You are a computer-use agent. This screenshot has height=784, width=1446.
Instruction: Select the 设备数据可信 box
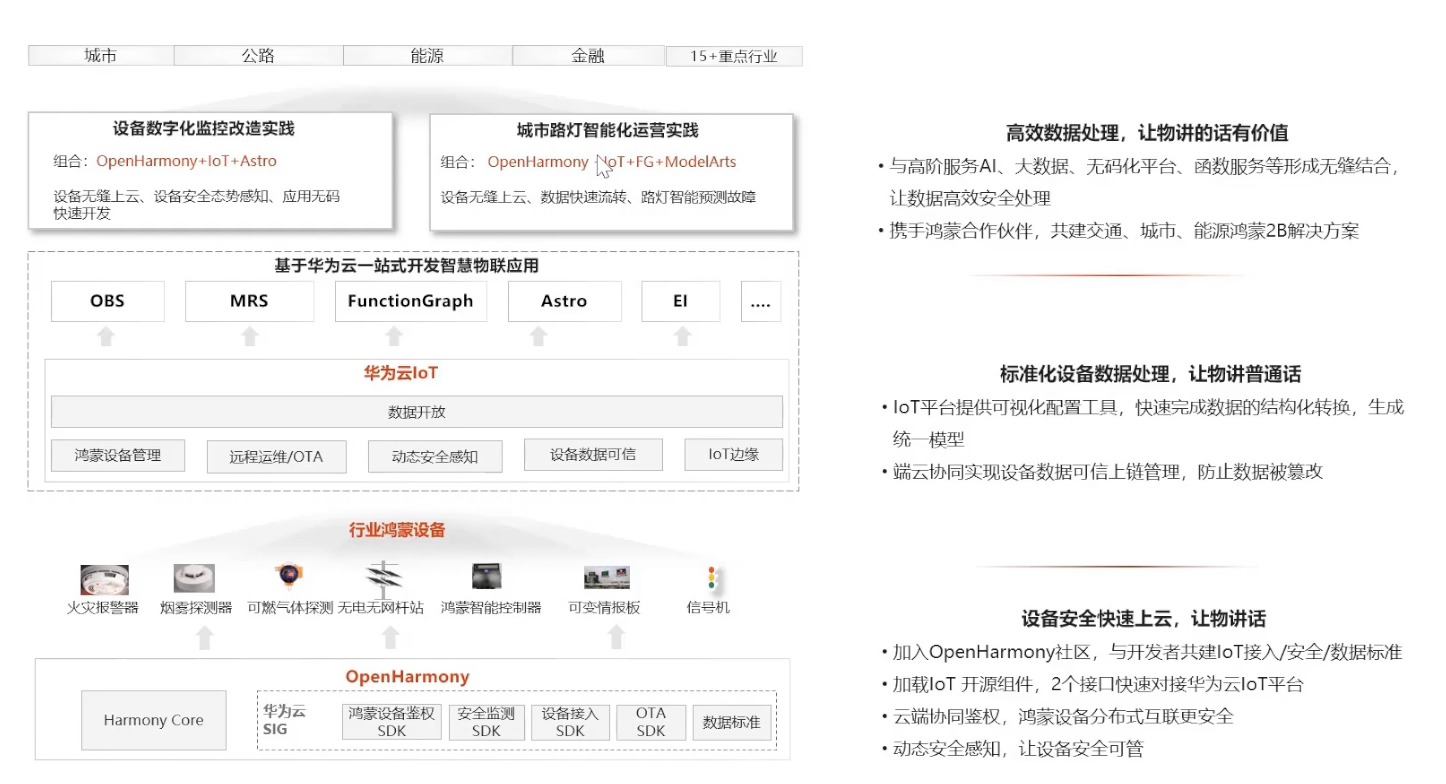[x=592, y=455]
